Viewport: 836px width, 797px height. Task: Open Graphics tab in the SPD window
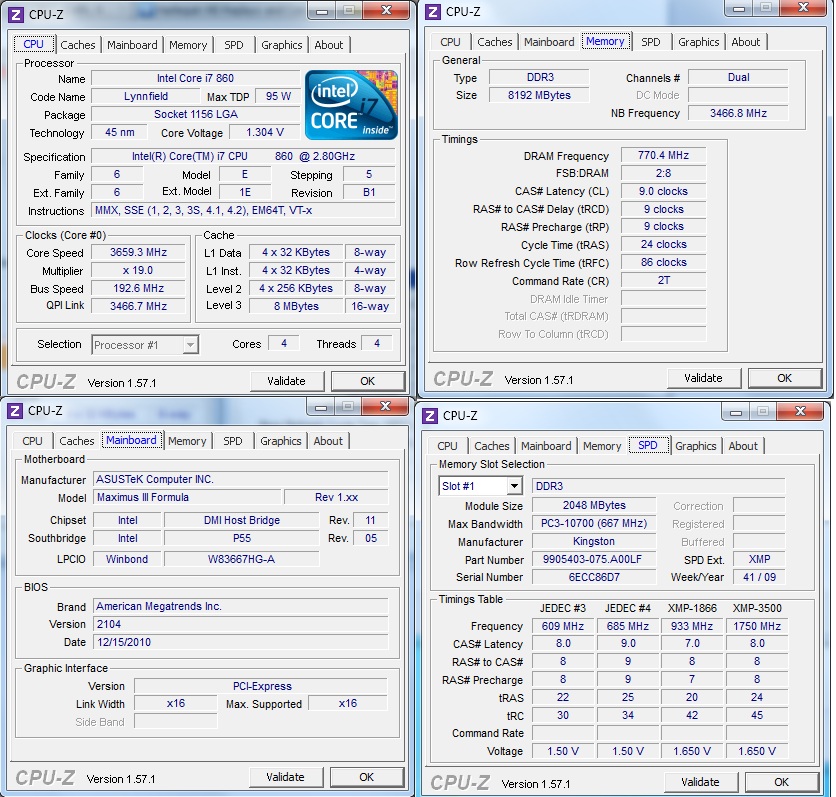click(x=696, y=446)
